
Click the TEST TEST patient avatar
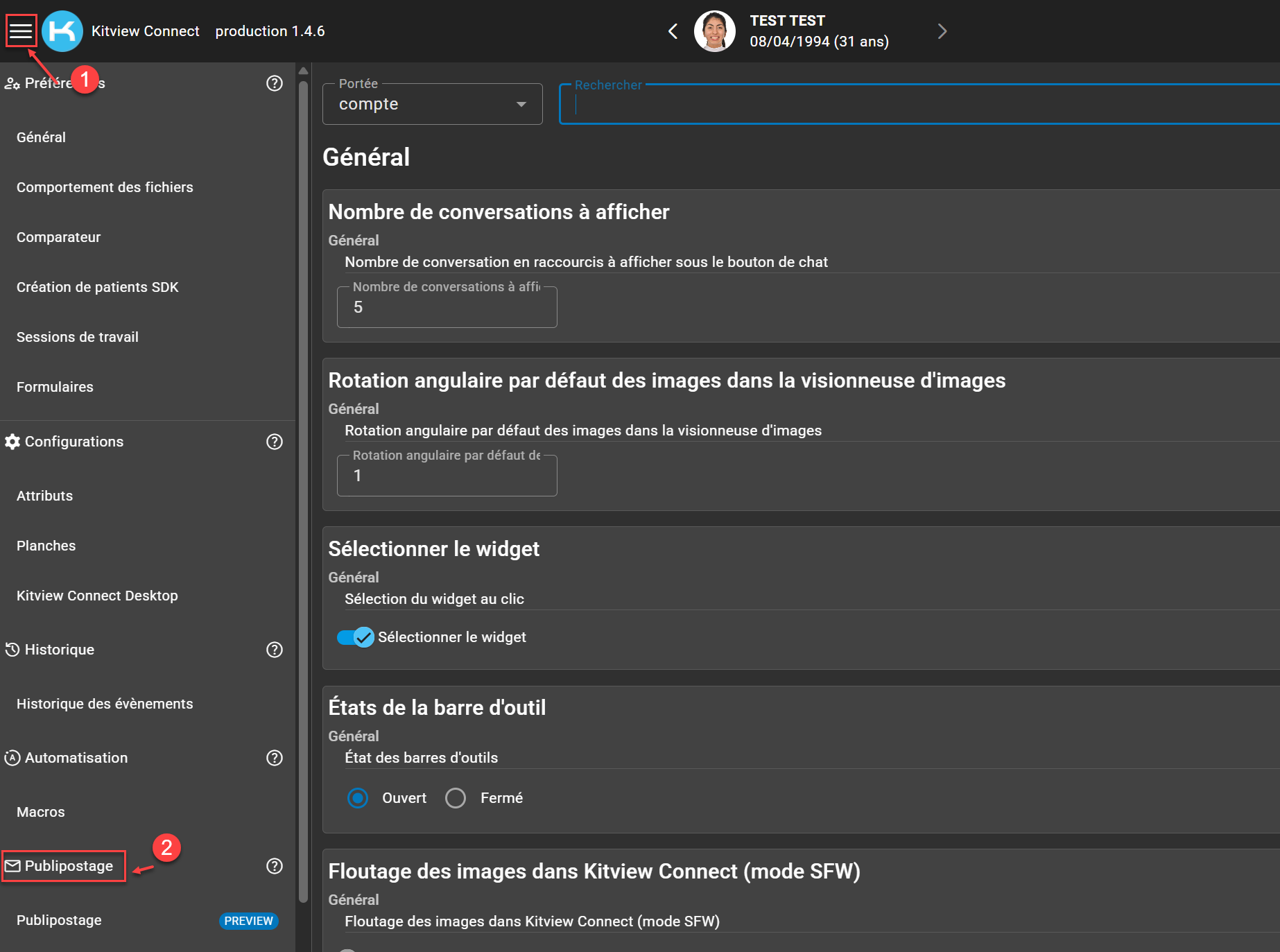click(714, 31)
